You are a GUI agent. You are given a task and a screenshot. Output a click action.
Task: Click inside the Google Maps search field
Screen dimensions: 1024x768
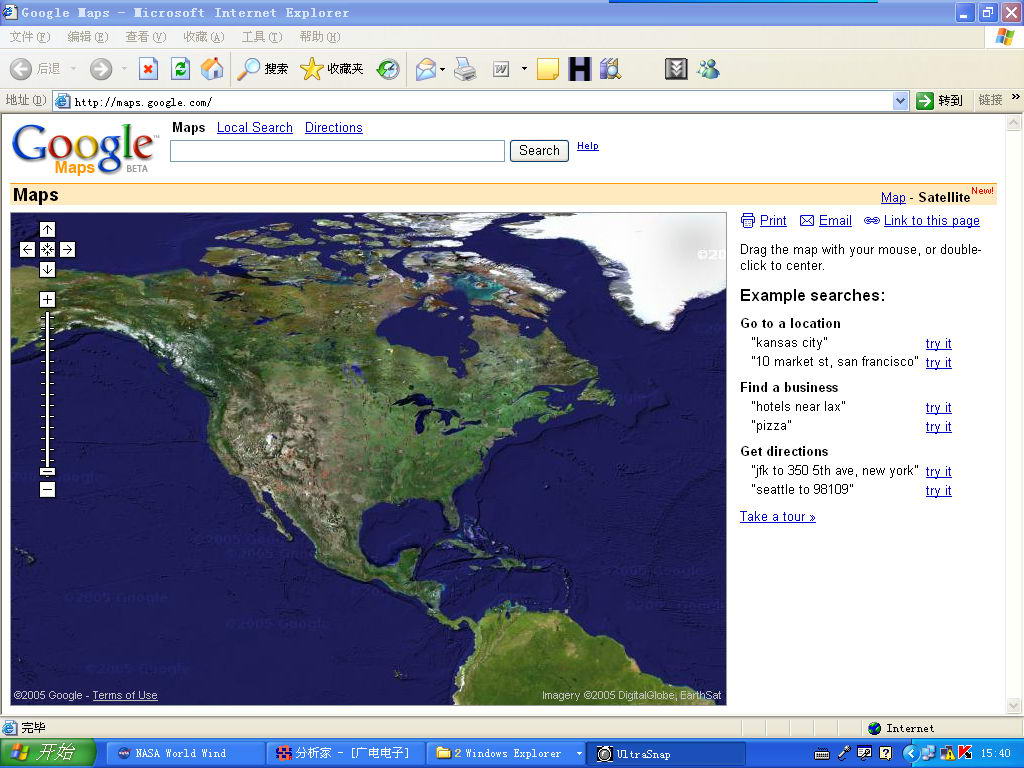tap(337, 151)
